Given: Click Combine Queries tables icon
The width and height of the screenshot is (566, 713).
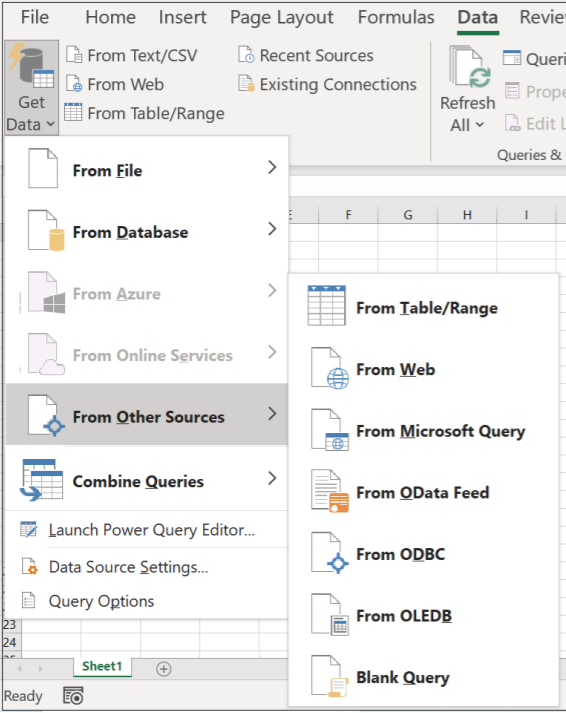Looking at the screenshot, I should click(x=41, y=480).
